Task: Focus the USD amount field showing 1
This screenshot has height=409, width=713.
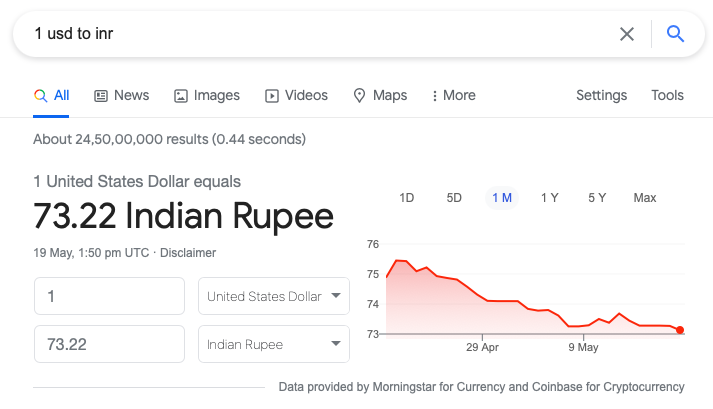Action: point(110,296)
